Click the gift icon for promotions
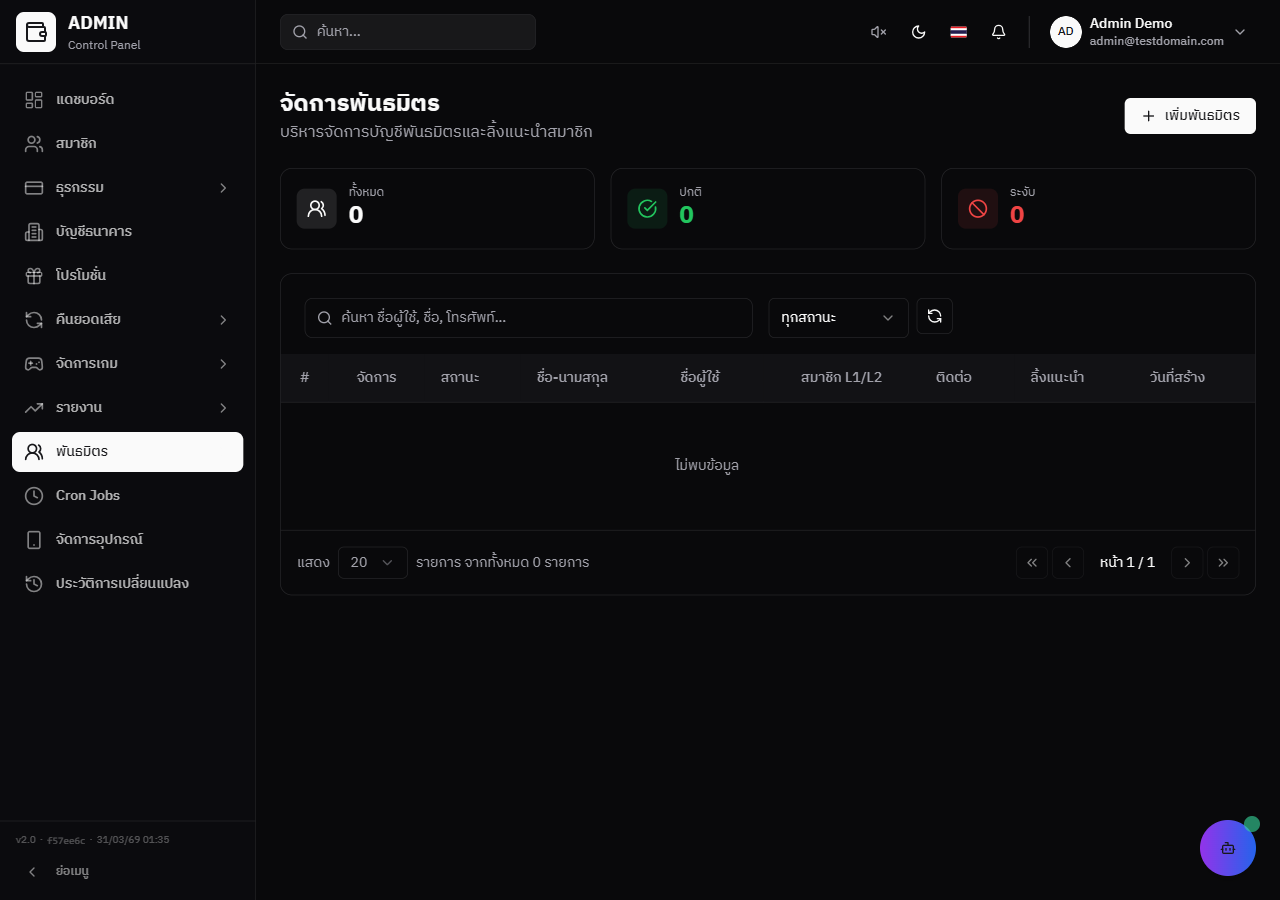 click(34, 276)
